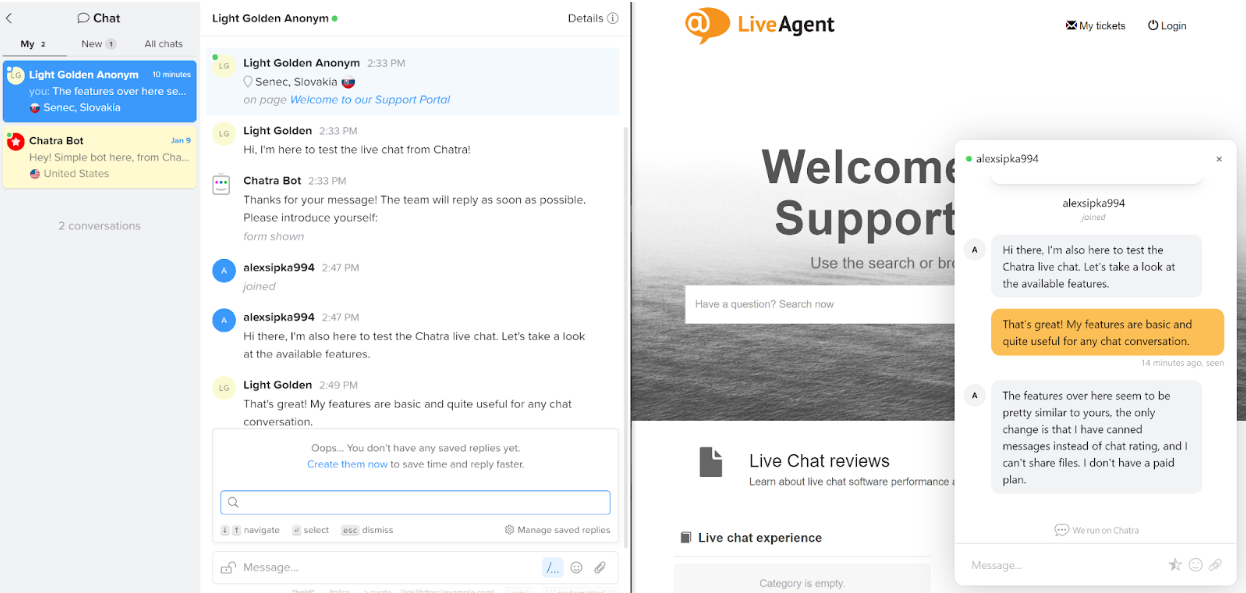1246x593 pixels.
Task: Open My tickets in LiveAgent header
Action: [1095, 26]
